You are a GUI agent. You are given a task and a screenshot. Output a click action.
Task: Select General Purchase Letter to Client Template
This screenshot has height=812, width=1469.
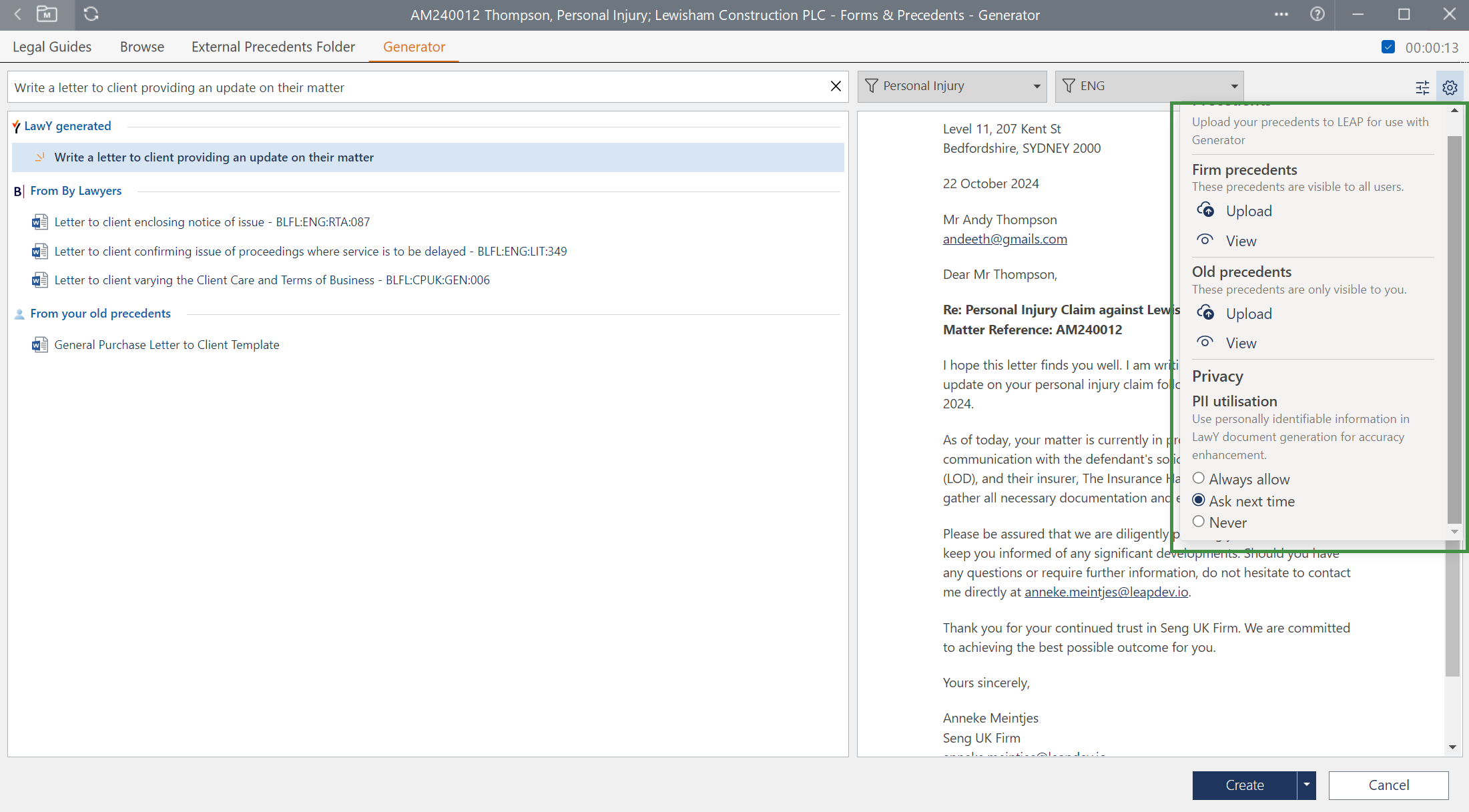[166, 345]
